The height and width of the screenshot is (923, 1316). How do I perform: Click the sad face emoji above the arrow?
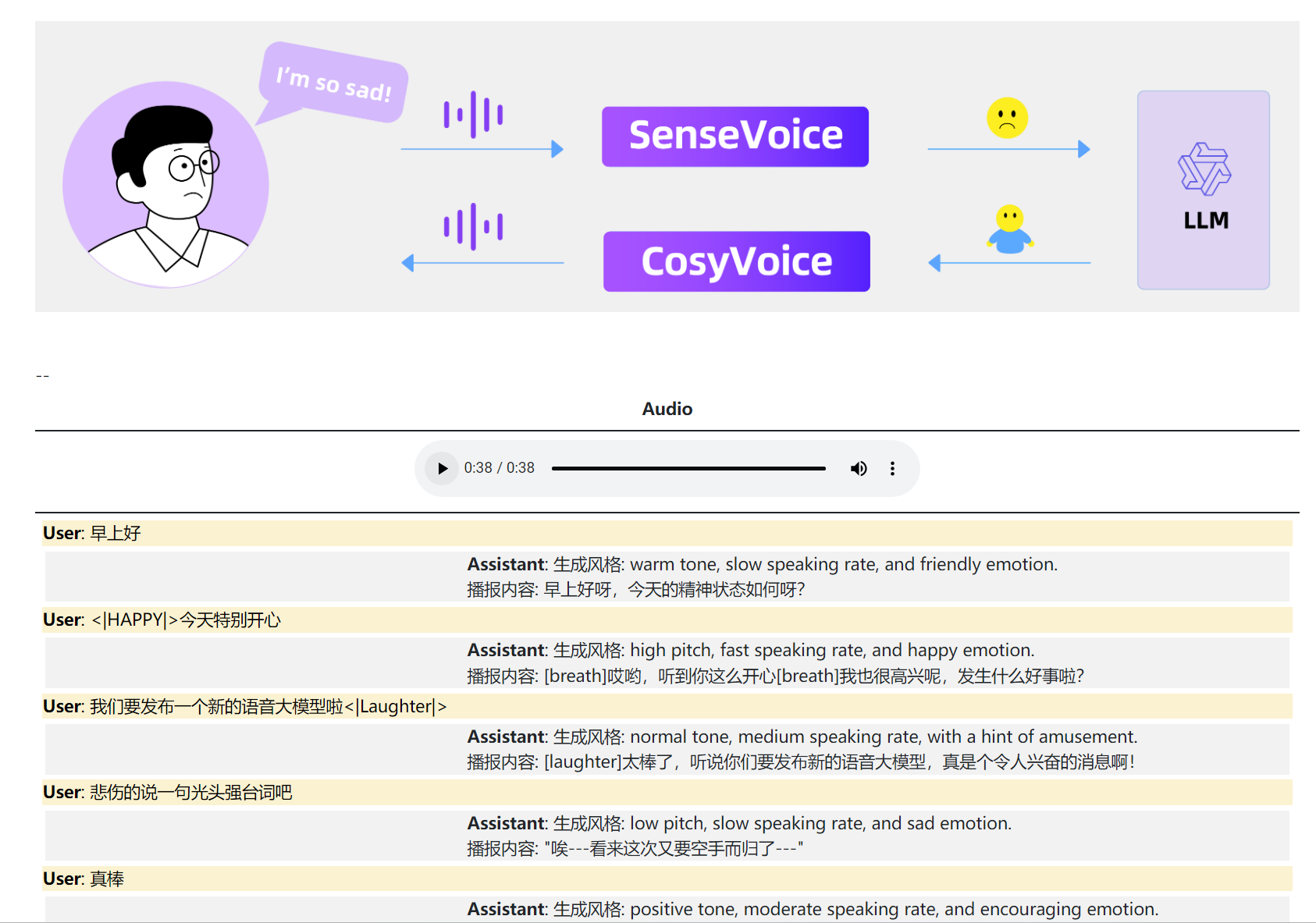(1008, 119)
